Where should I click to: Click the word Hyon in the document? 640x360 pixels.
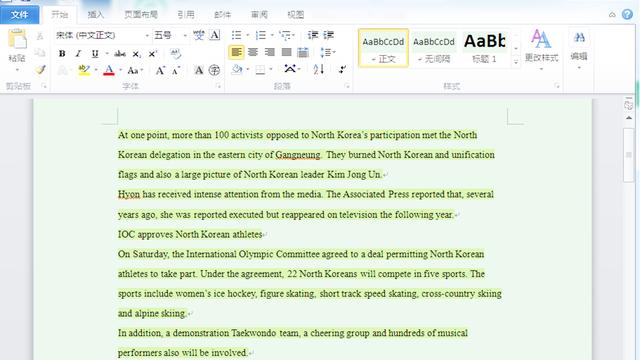[129, 194]
